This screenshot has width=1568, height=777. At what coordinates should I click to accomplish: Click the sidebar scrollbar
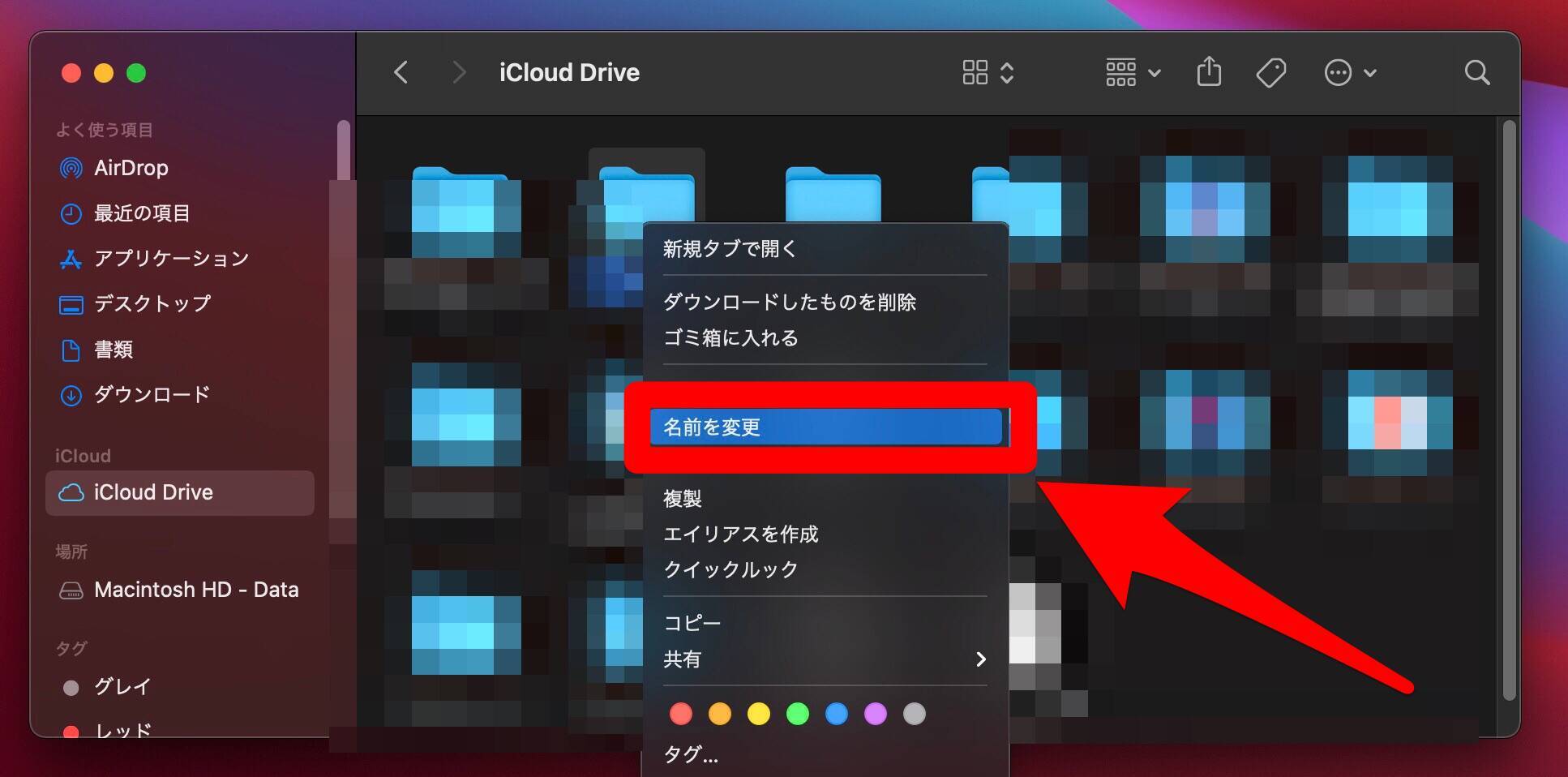click(x=344, y=150)
